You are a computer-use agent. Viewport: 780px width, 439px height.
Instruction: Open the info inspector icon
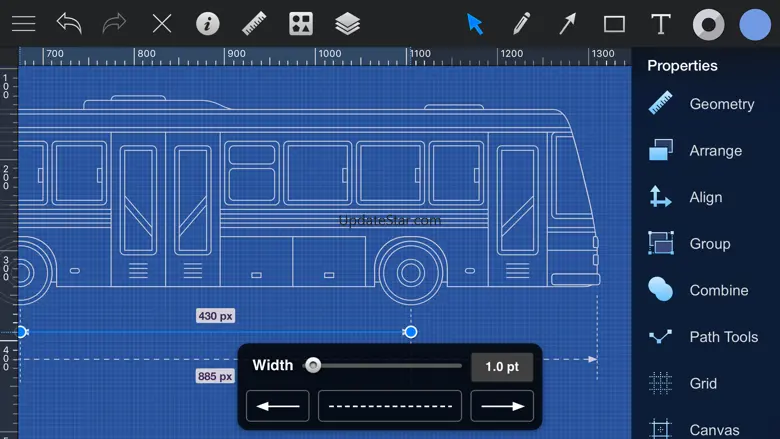pyautogui.click(x=208, y=23)
